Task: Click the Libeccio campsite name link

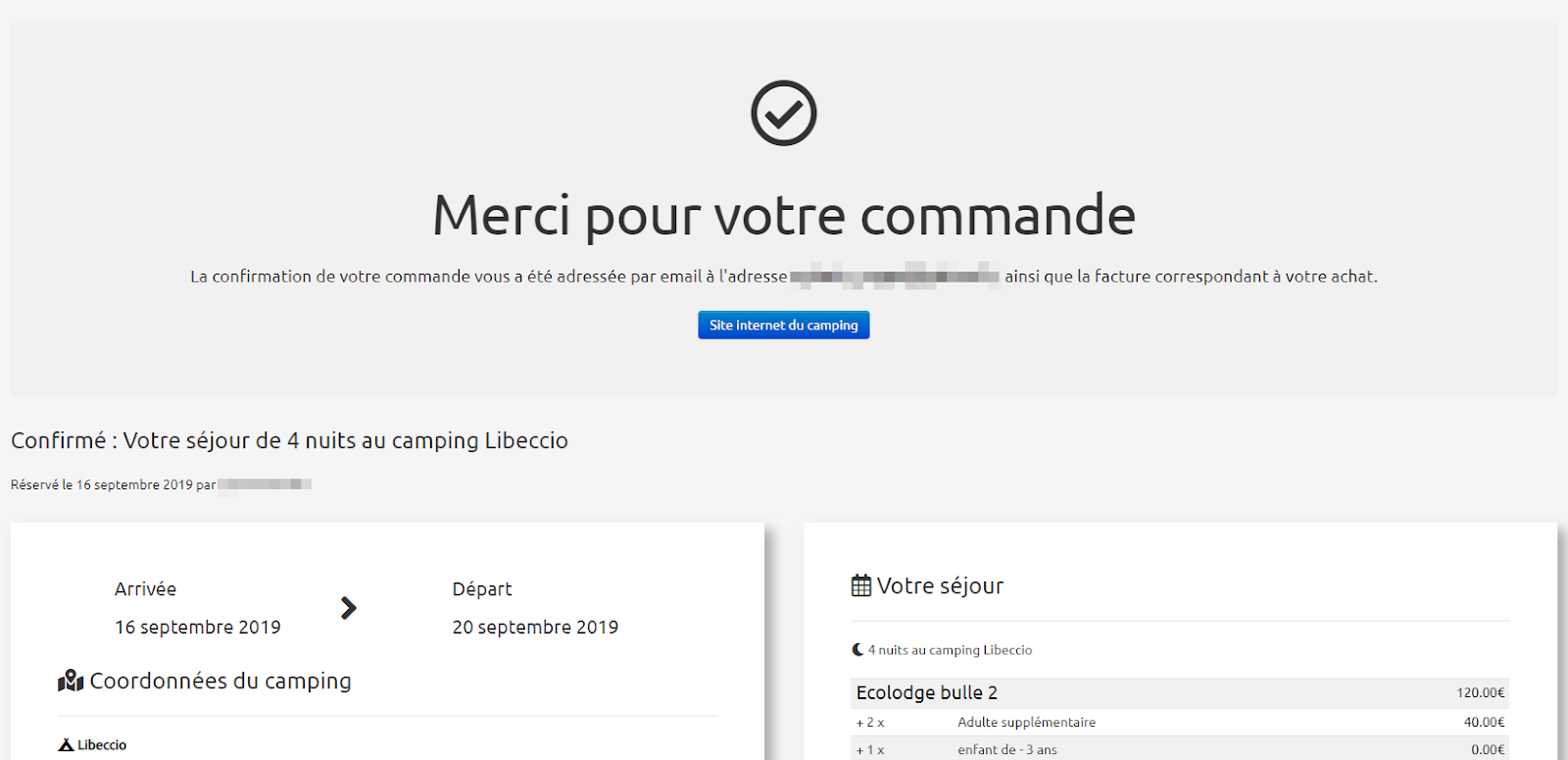Action: 102,745
